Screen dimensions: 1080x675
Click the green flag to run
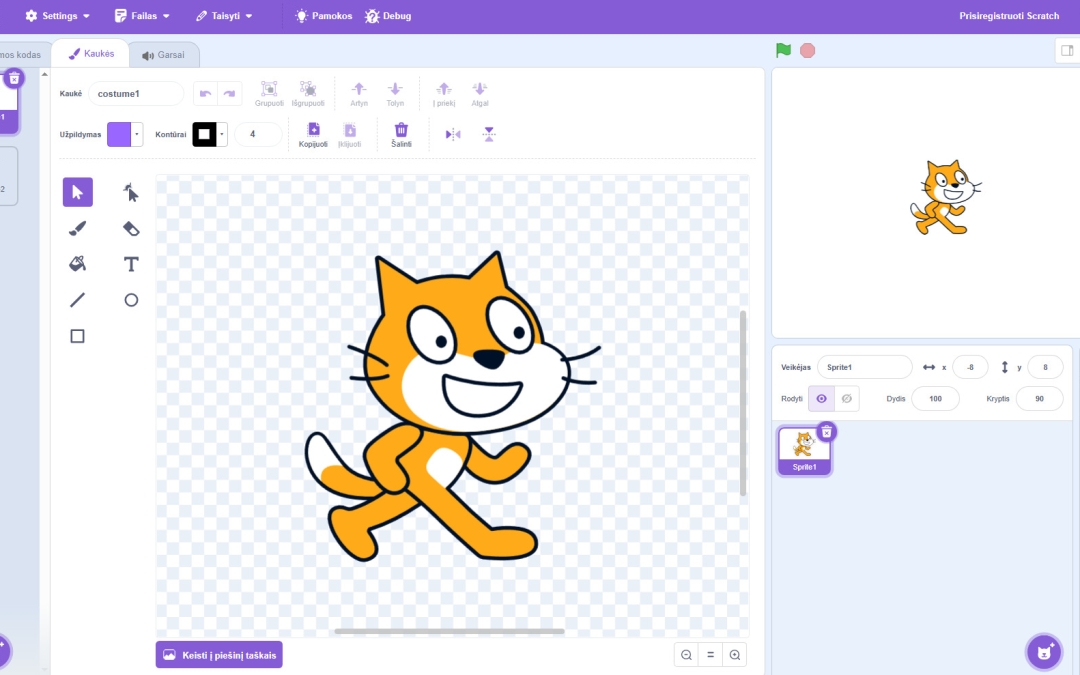tap(783, 50)
